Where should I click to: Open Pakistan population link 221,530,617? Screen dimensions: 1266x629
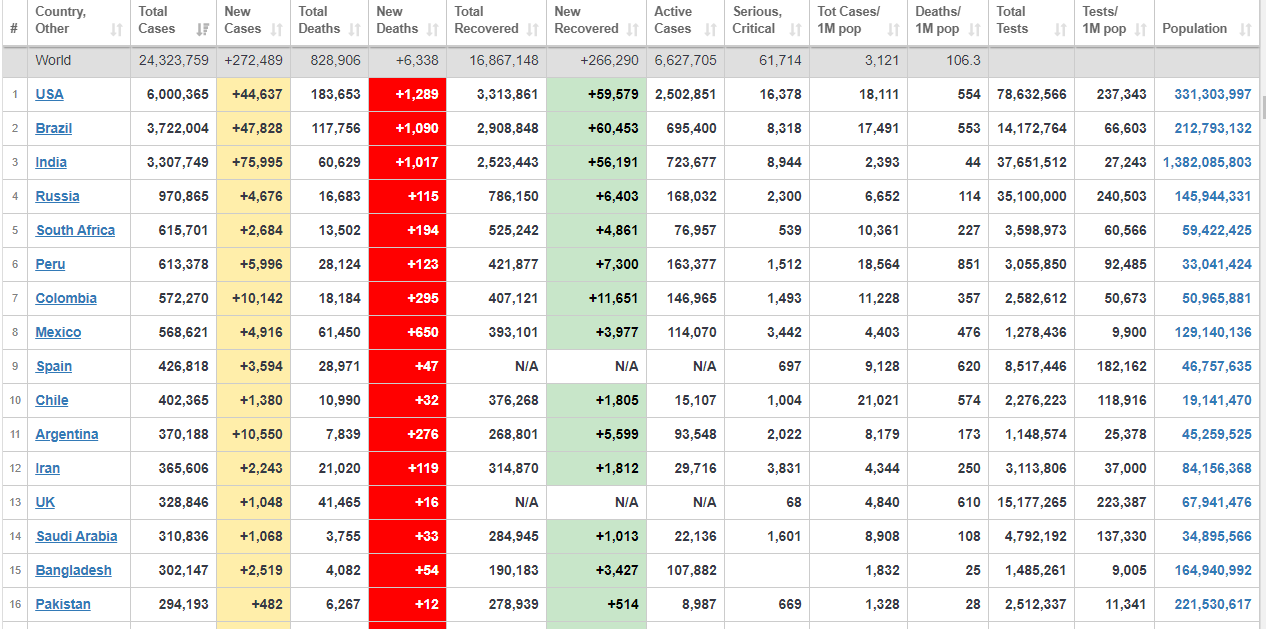tap(1213, 604)
